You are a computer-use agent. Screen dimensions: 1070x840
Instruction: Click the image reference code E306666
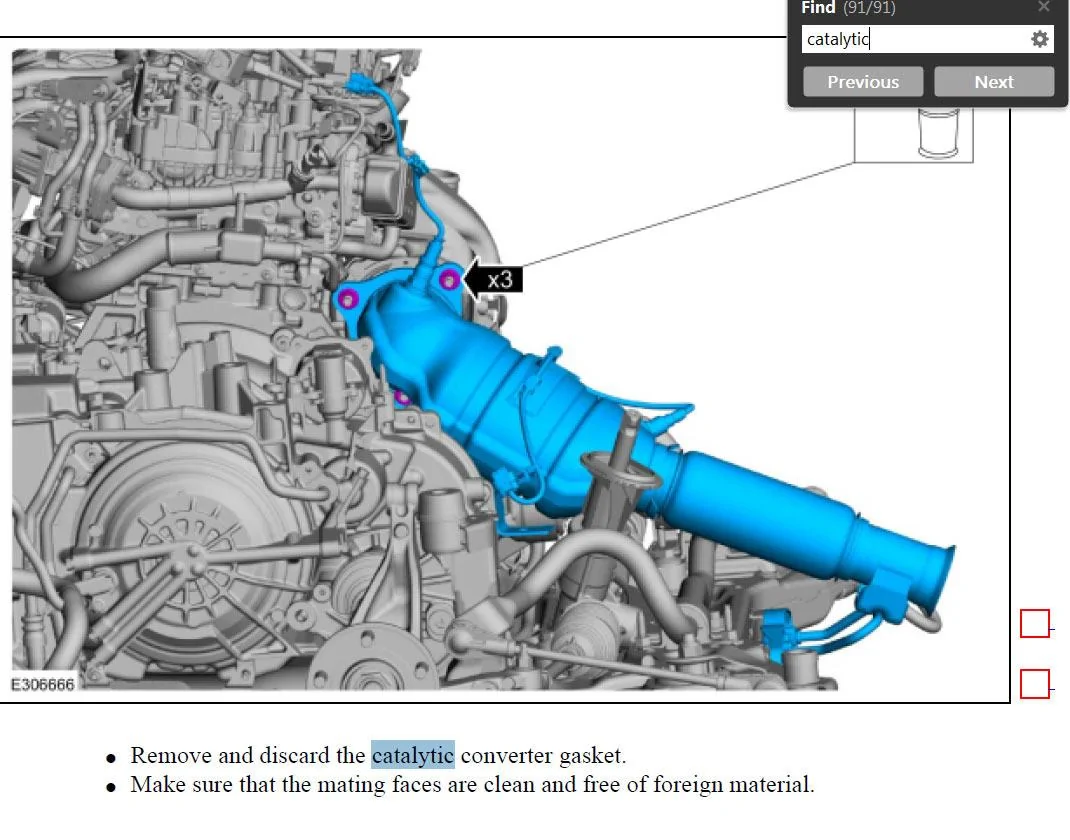tap(42, 684)
